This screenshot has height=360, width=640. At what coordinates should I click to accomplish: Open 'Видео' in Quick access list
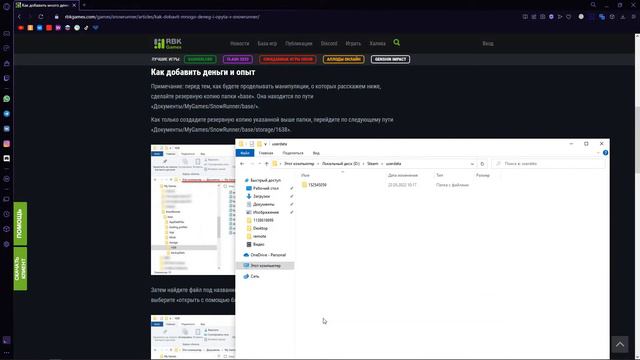(258, 244)
